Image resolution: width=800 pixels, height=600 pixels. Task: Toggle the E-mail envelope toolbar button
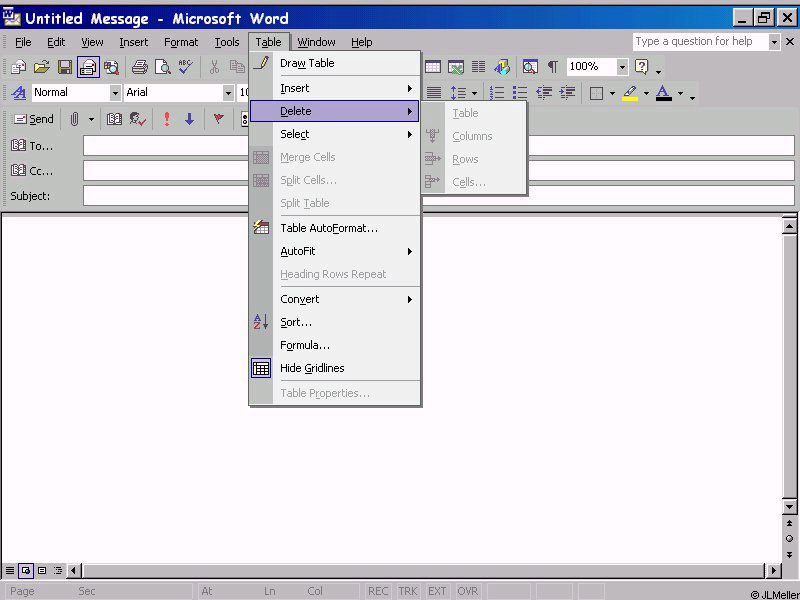pyautogui.click(x=88, y=67)
